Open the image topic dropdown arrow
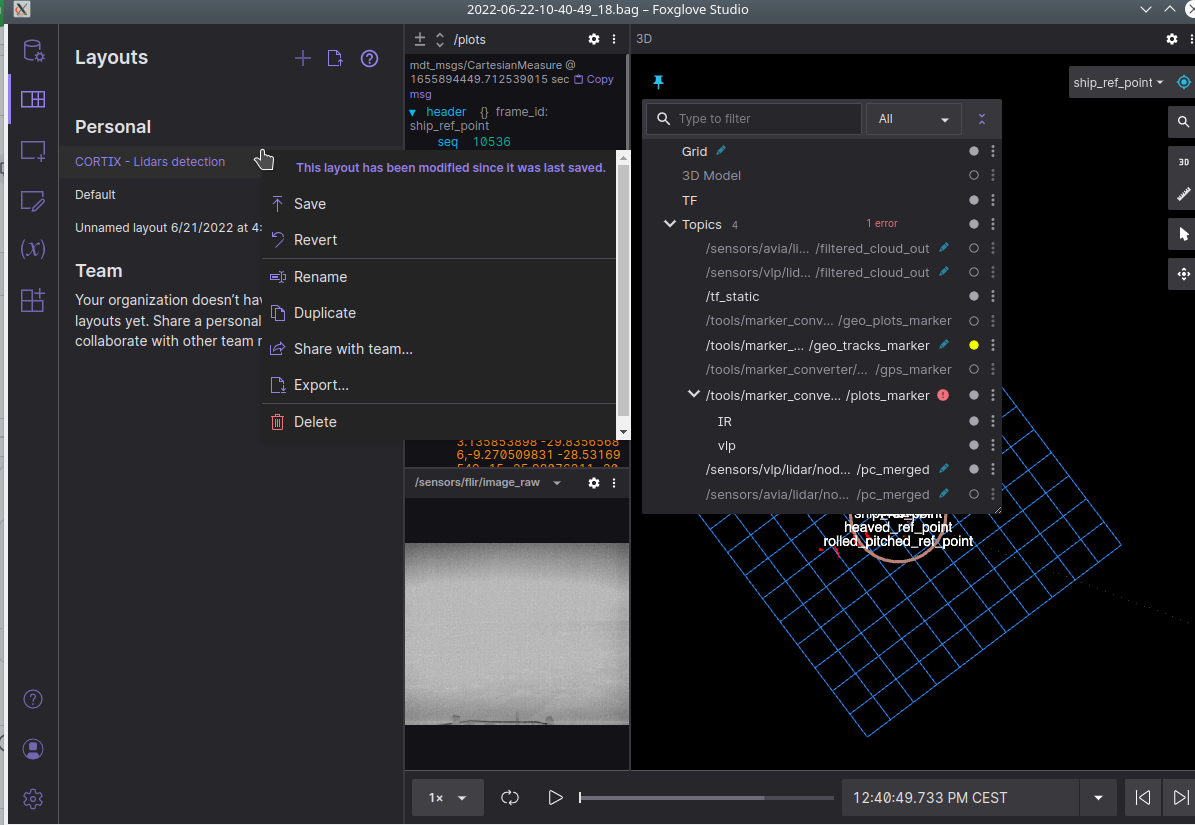Screen dimensions: 1195x825 [x=557, y=483]
